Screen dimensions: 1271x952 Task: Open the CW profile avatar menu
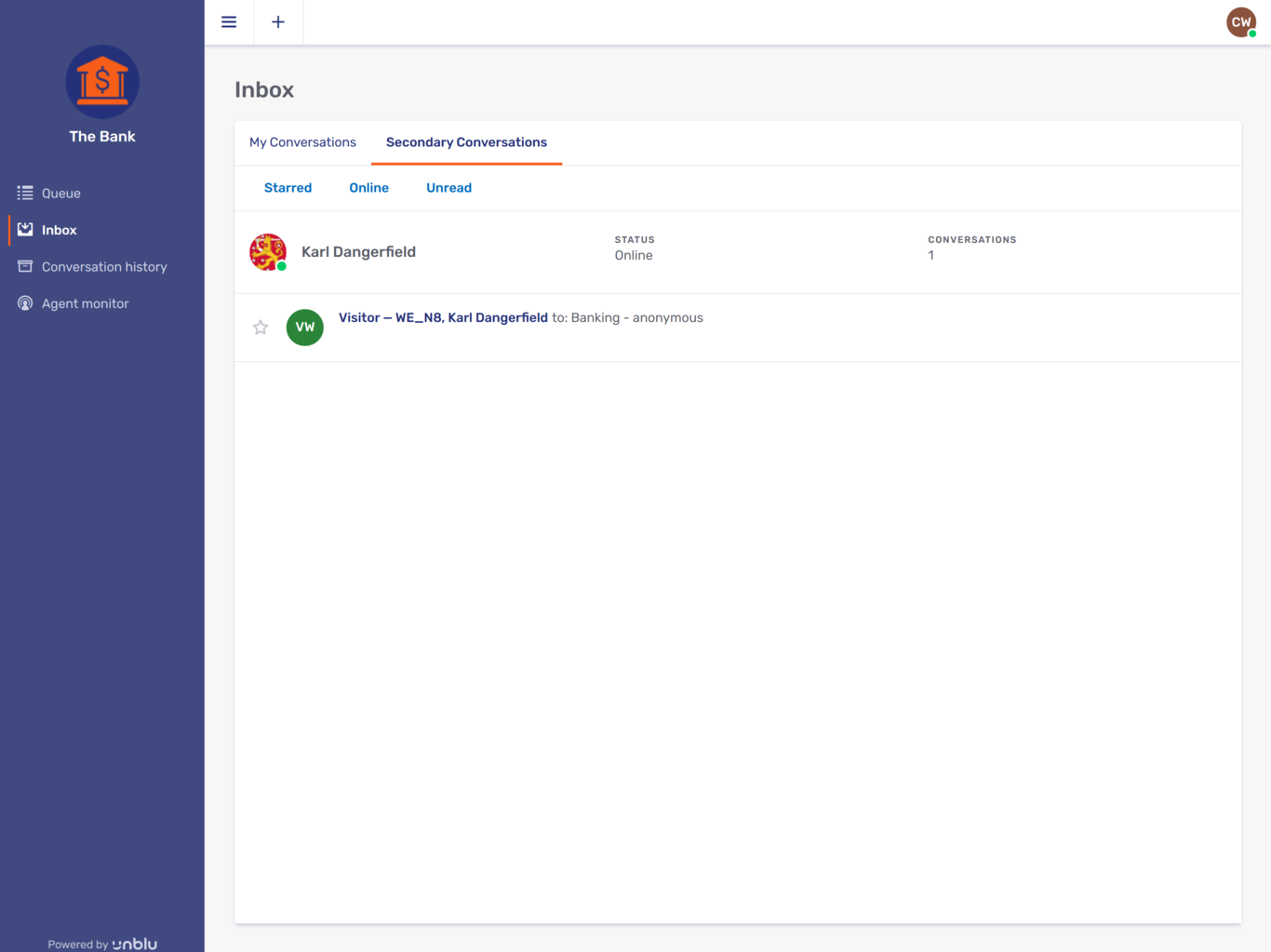pos(1241,21)
